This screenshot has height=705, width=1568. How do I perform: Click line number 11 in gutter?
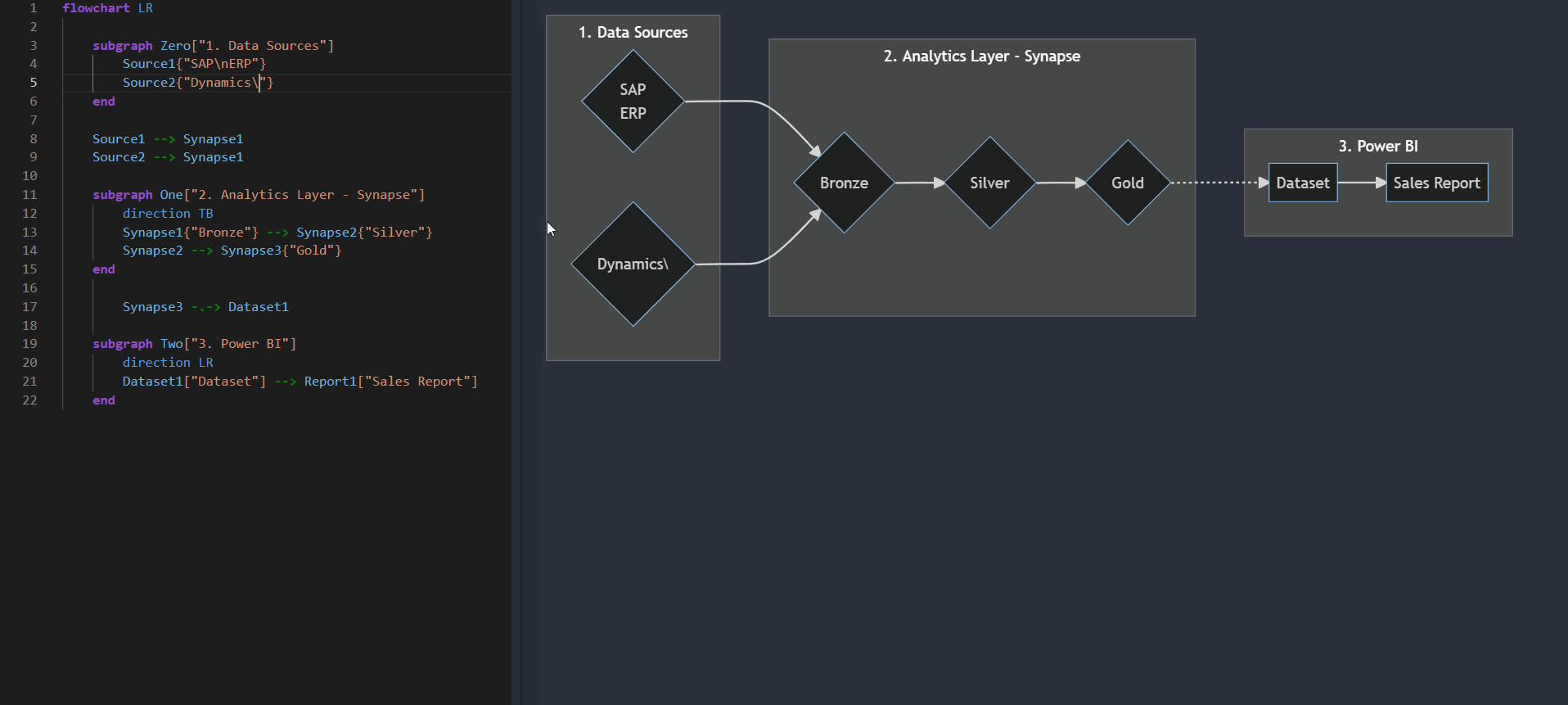(x=29, y=195)
